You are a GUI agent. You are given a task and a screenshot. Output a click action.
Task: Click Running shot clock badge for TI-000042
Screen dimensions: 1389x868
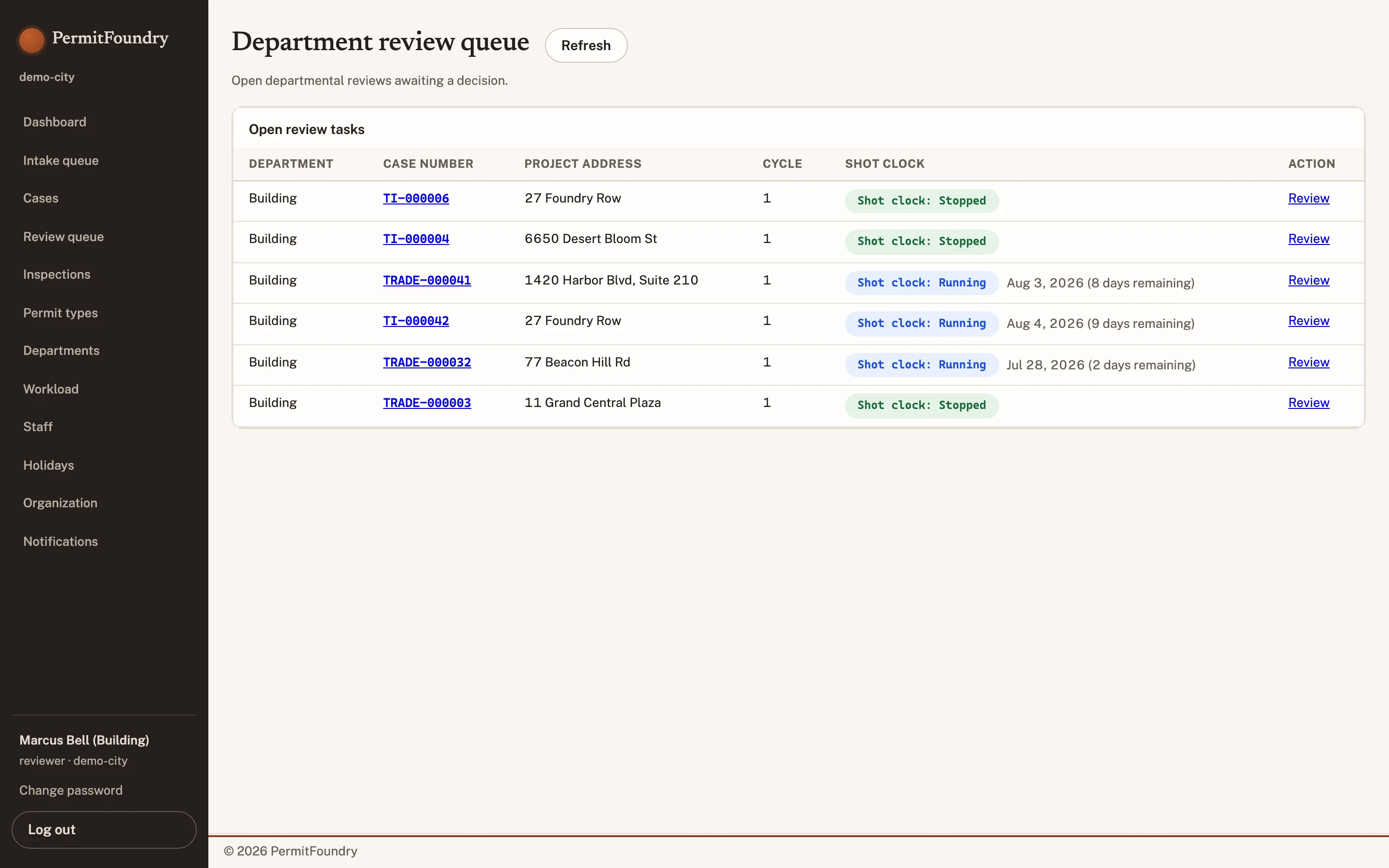921,324
